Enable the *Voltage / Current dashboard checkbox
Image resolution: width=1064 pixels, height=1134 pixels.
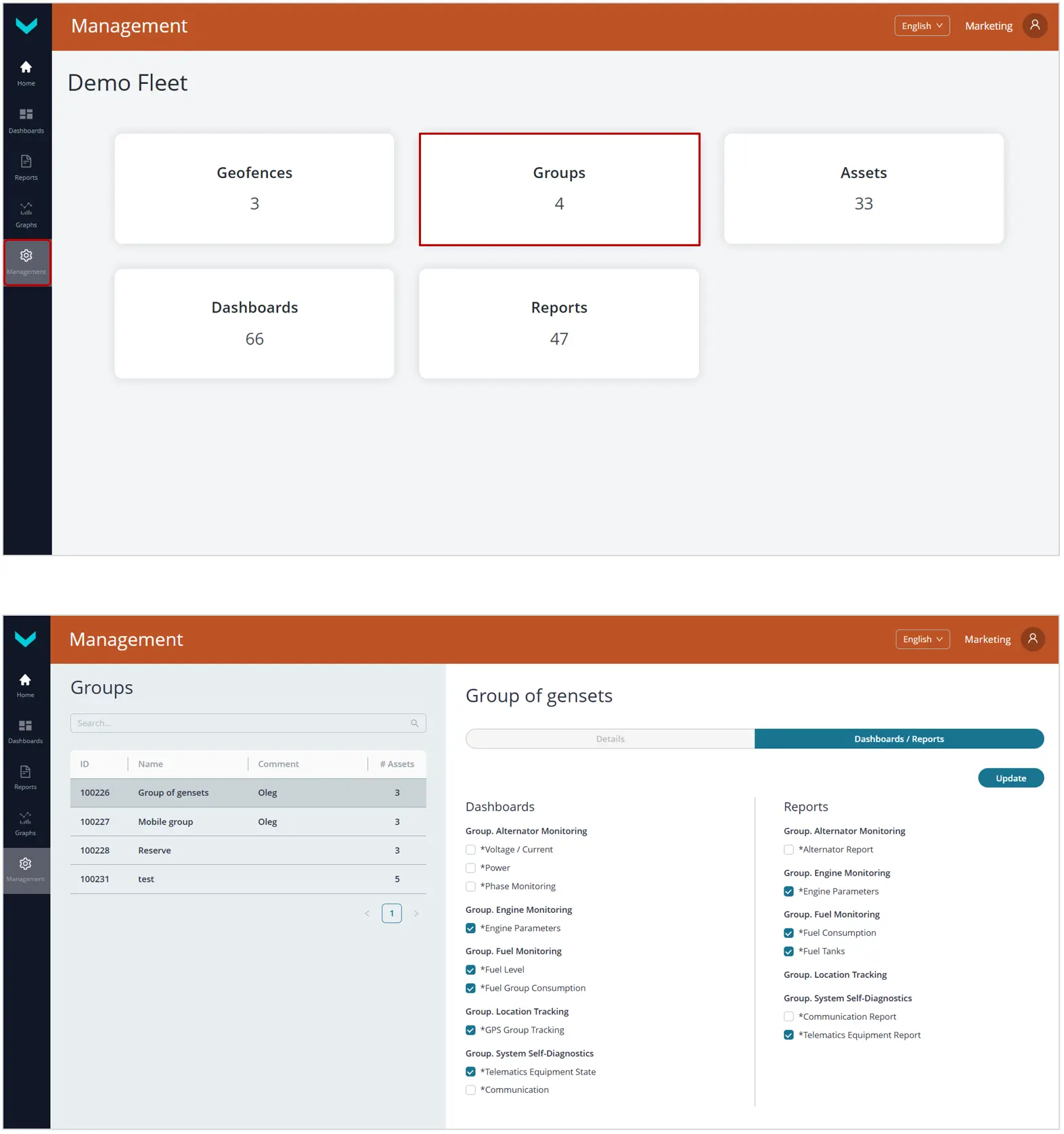[470, 850]
